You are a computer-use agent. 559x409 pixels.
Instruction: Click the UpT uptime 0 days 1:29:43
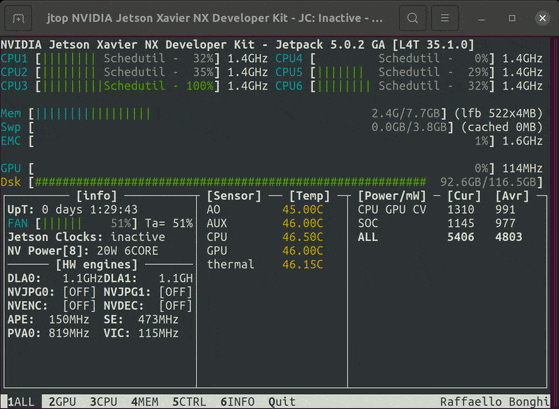tap(73, 210)
